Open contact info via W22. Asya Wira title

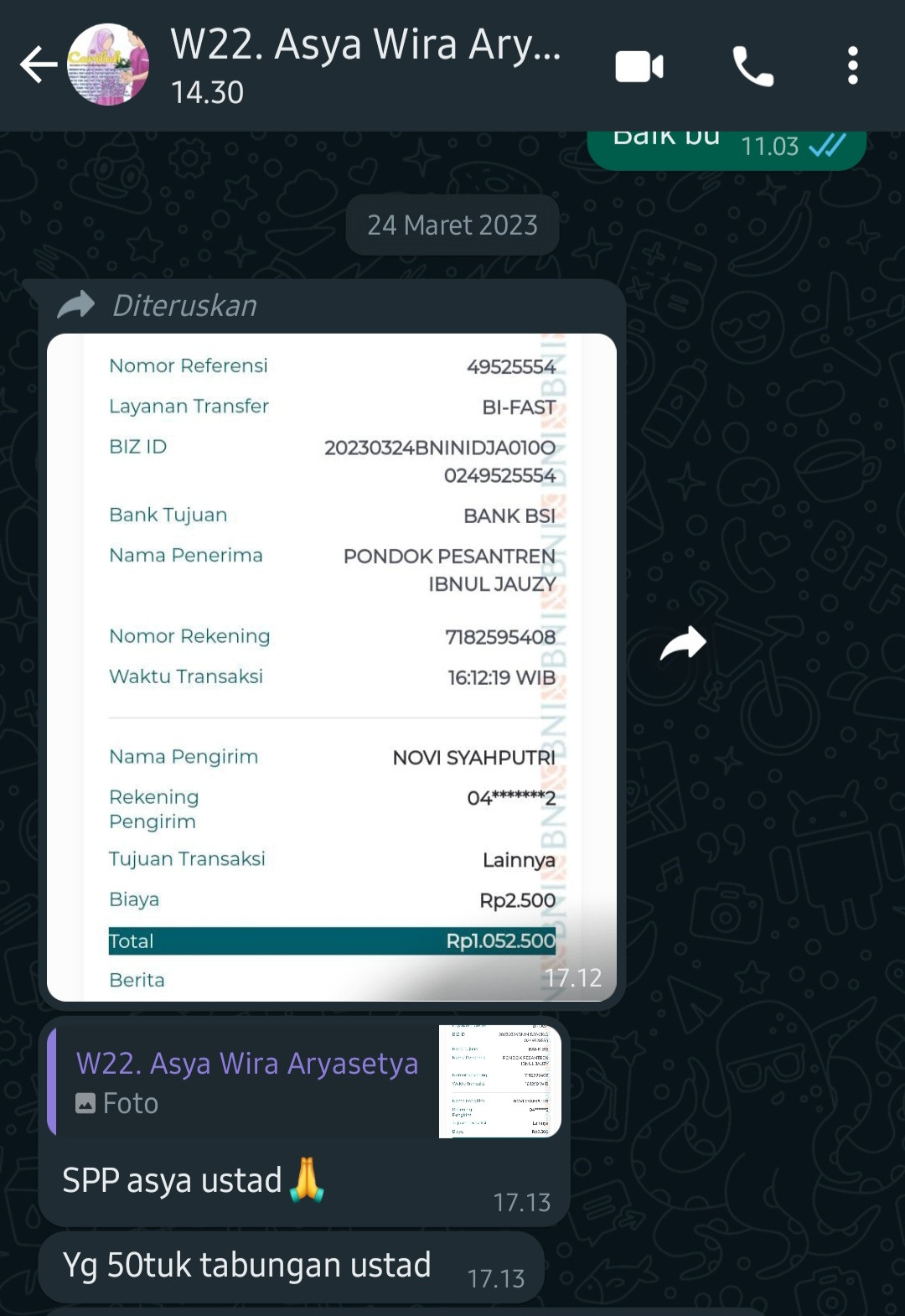coord(365,44)
